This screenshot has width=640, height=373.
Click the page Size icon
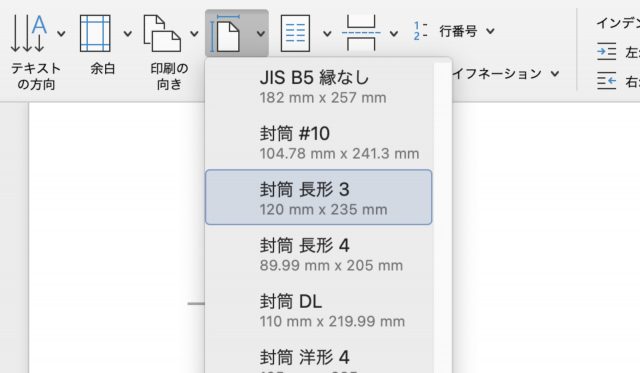(225, 33)
